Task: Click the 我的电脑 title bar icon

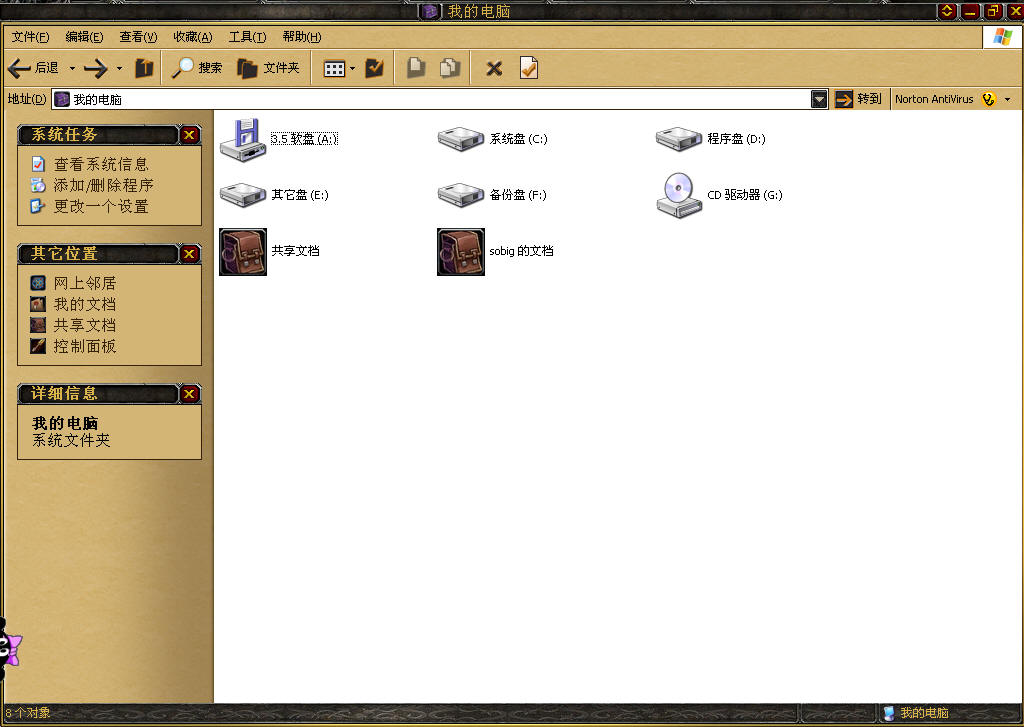Action: click(x=429, y=11)
